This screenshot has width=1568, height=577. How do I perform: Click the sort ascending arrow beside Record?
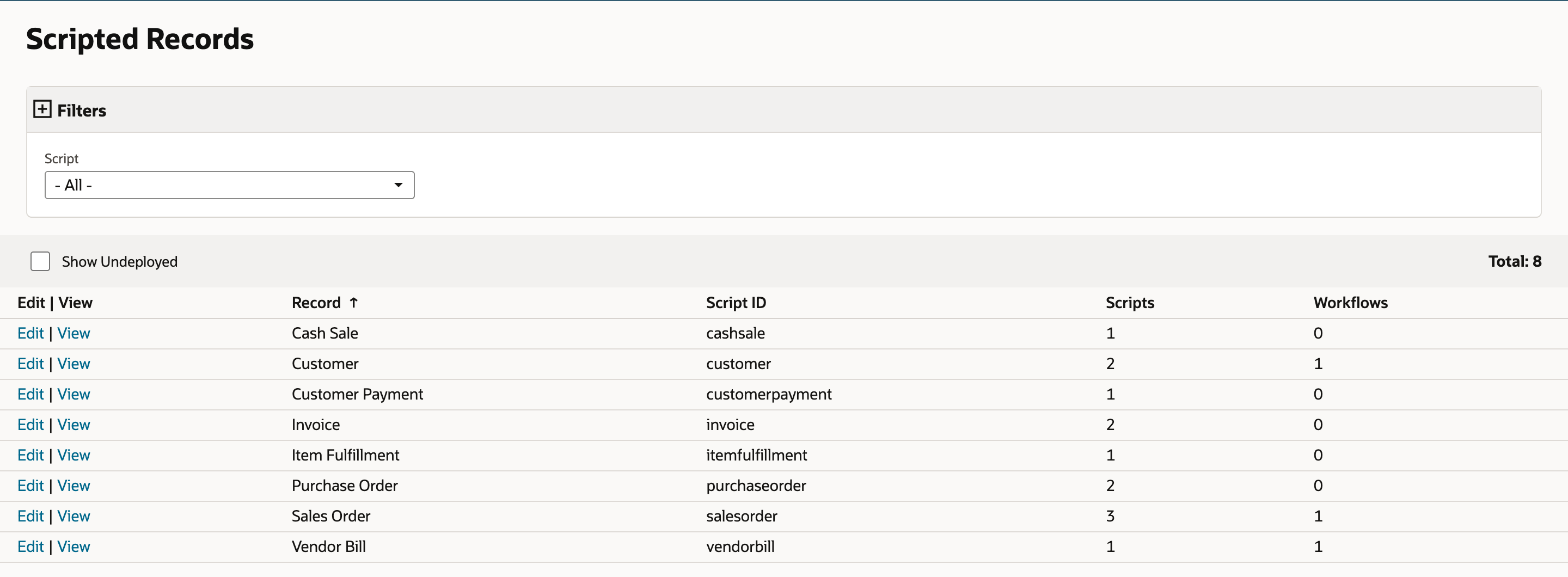click(x=354, y=303)
